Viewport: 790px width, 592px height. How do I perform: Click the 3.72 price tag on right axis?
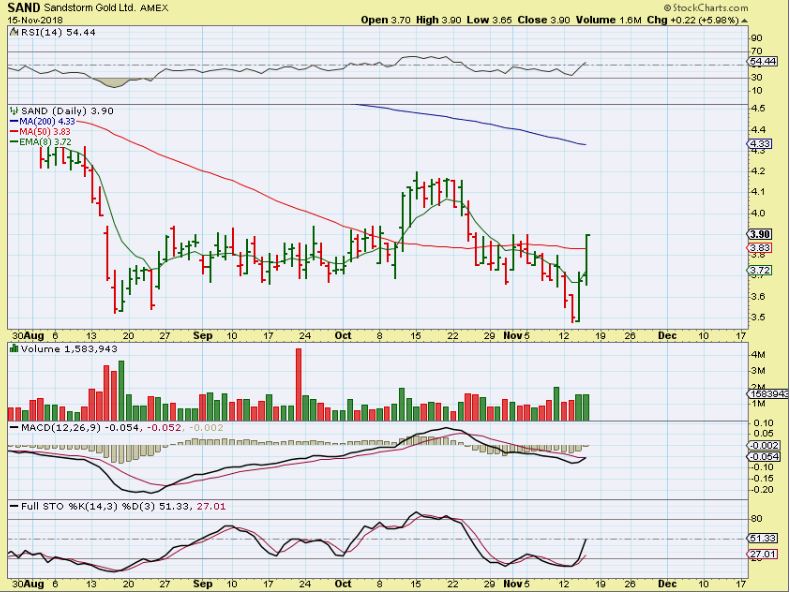coord(759,271)
